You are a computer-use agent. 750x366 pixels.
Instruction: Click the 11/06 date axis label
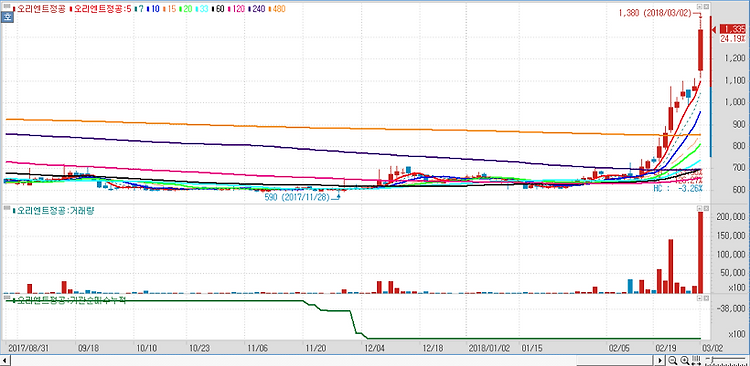(257, 347)
